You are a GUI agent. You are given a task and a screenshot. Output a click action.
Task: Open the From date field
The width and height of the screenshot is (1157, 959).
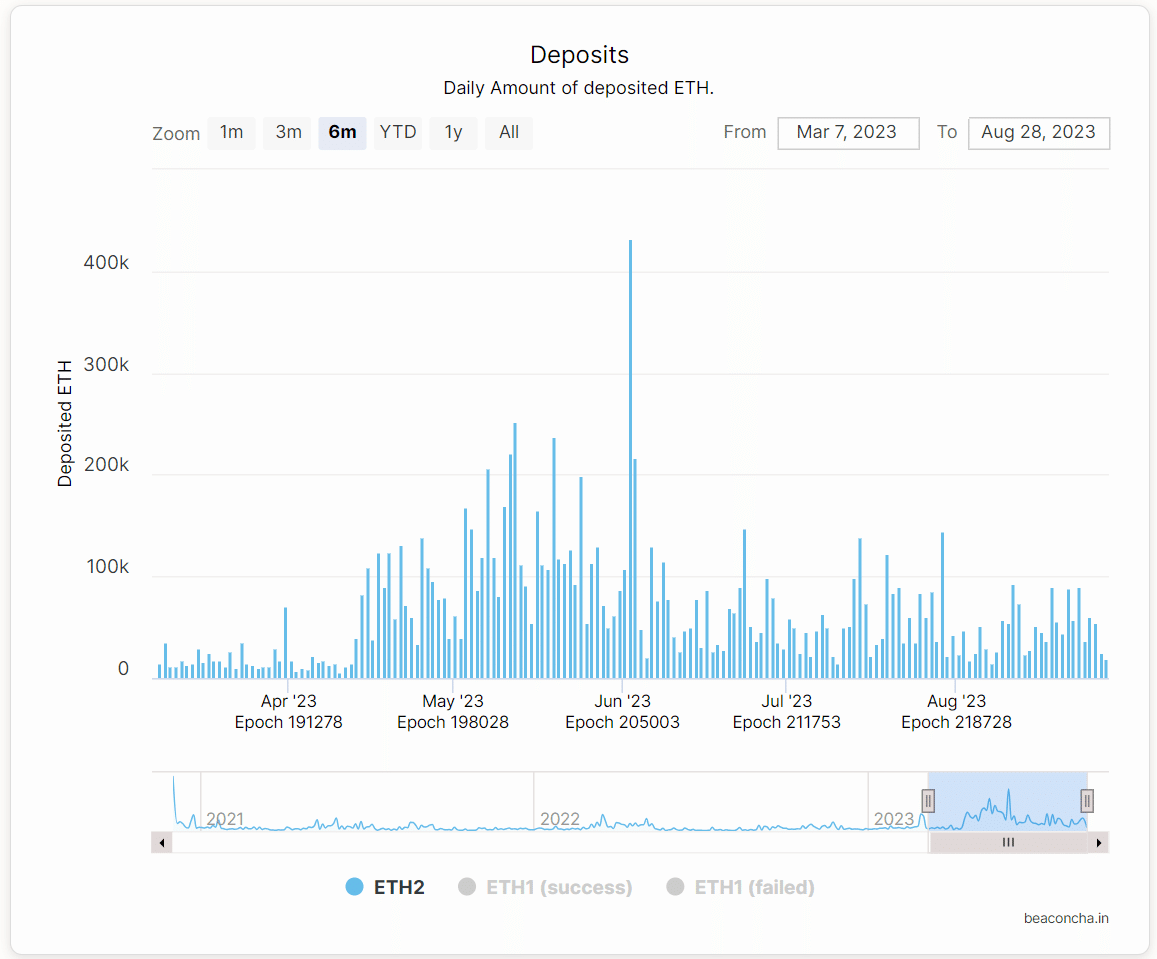(x=848, y=133)
